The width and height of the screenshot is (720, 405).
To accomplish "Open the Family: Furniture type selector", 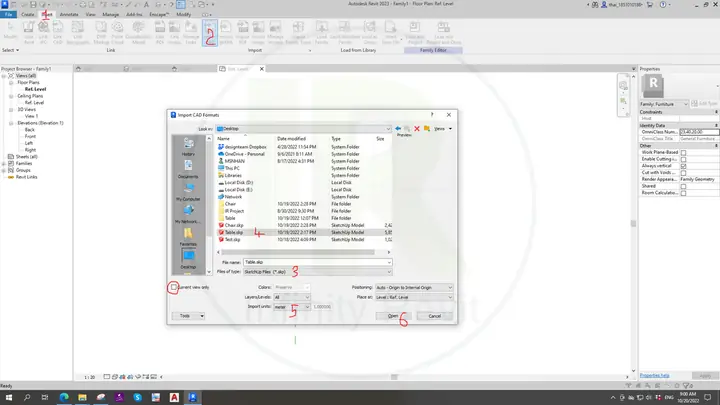I will tap(664, 104).
